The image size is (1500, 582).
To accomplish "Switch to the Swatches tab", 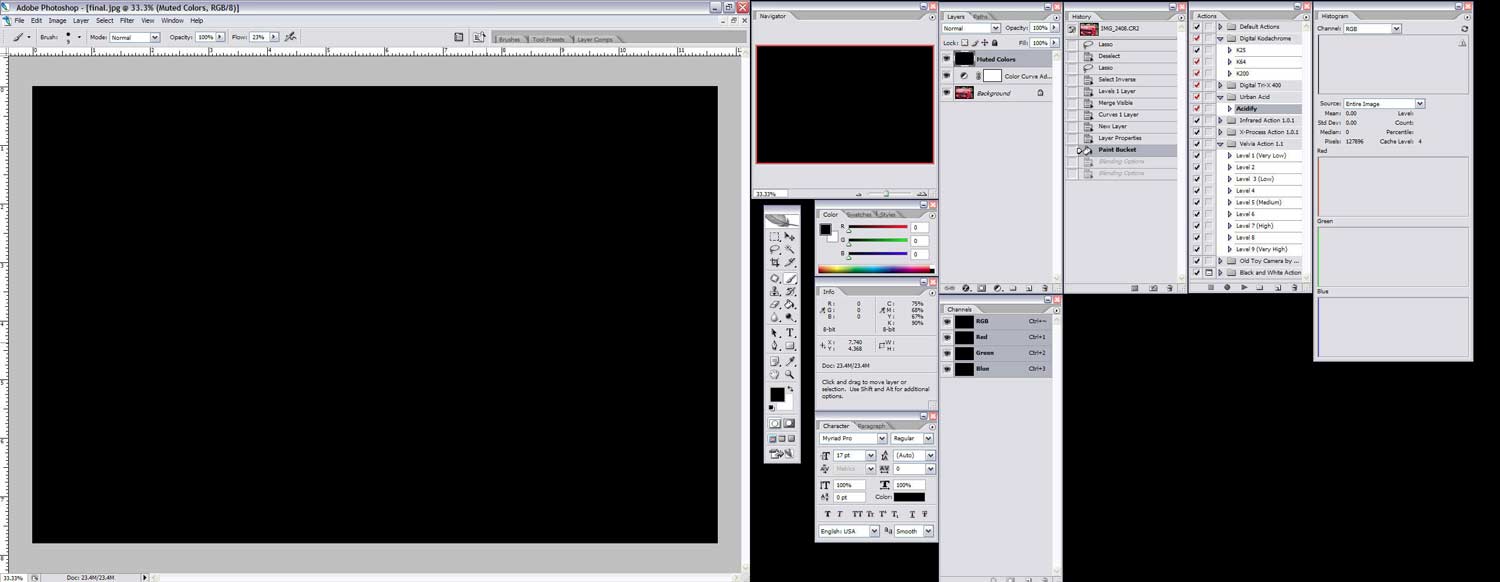I will [860, 215].
